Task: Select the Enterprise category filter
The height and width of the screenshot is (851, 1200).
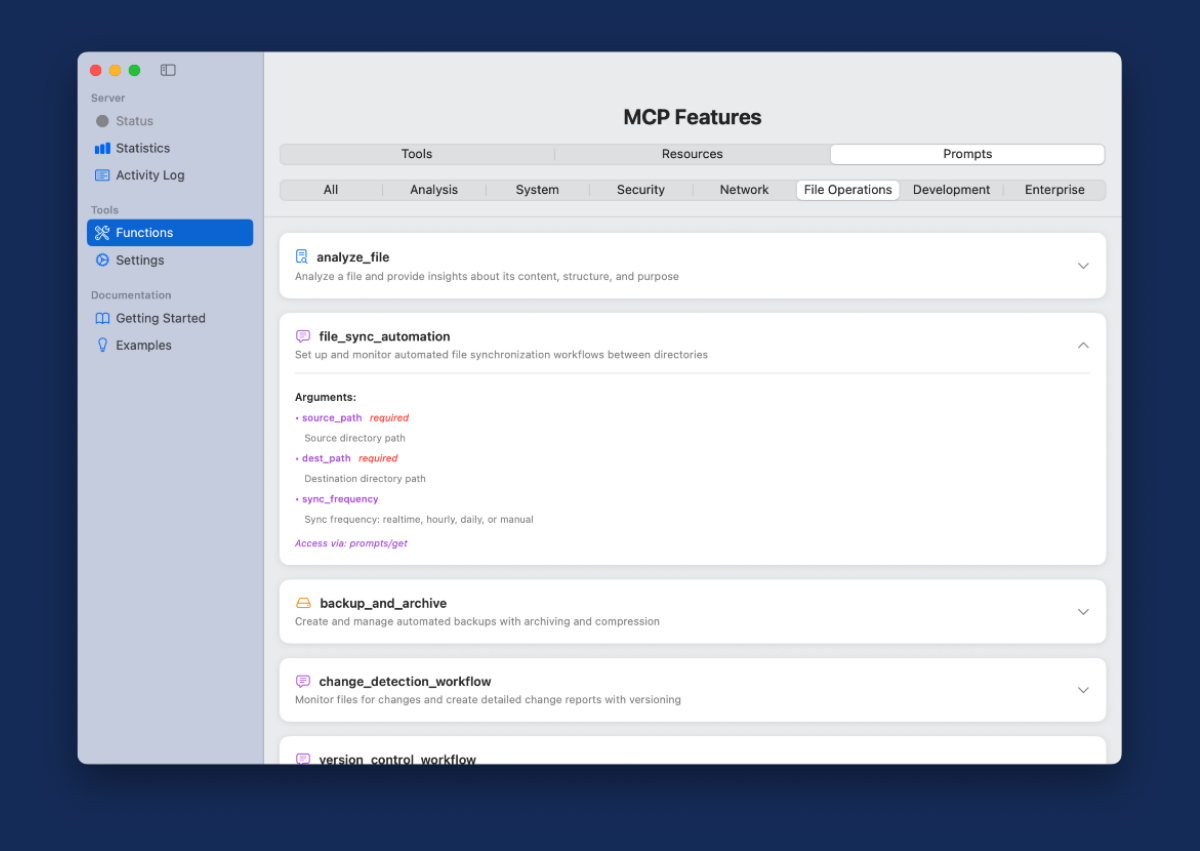Action: tap(1054, 190)
